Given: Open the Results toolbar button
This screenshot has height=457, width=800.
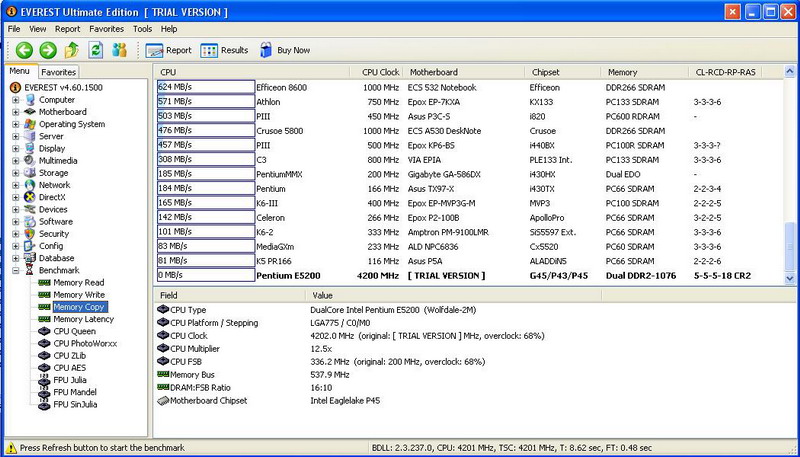Looking at the screenshot, I should [224, 50].
